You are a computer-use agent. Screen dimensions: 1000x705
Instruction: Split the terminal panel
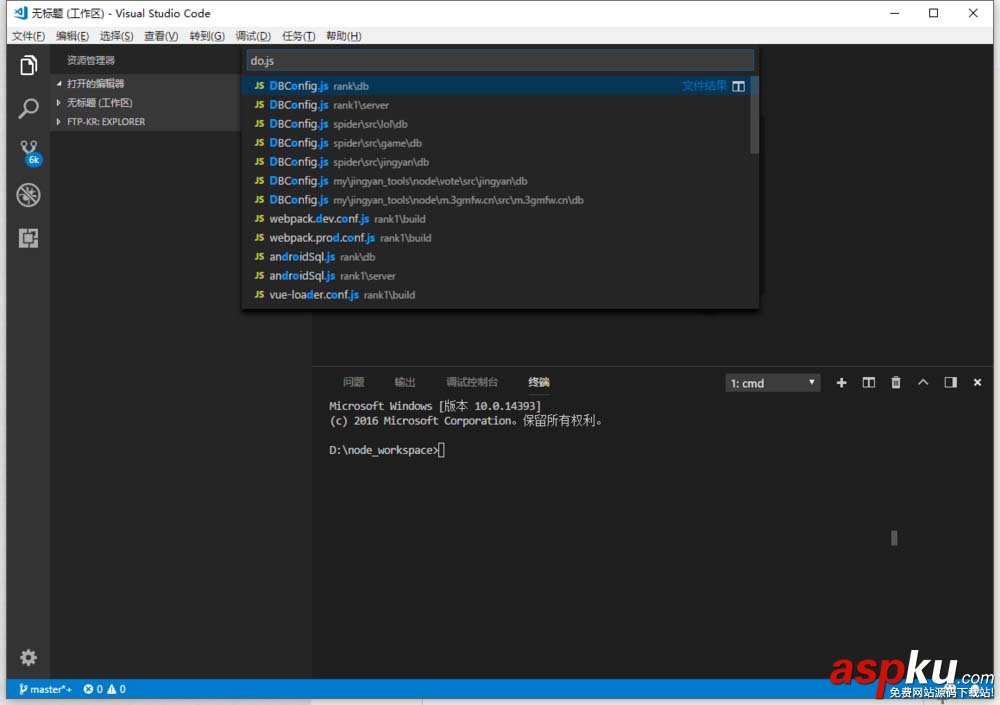tap(869, 382)
